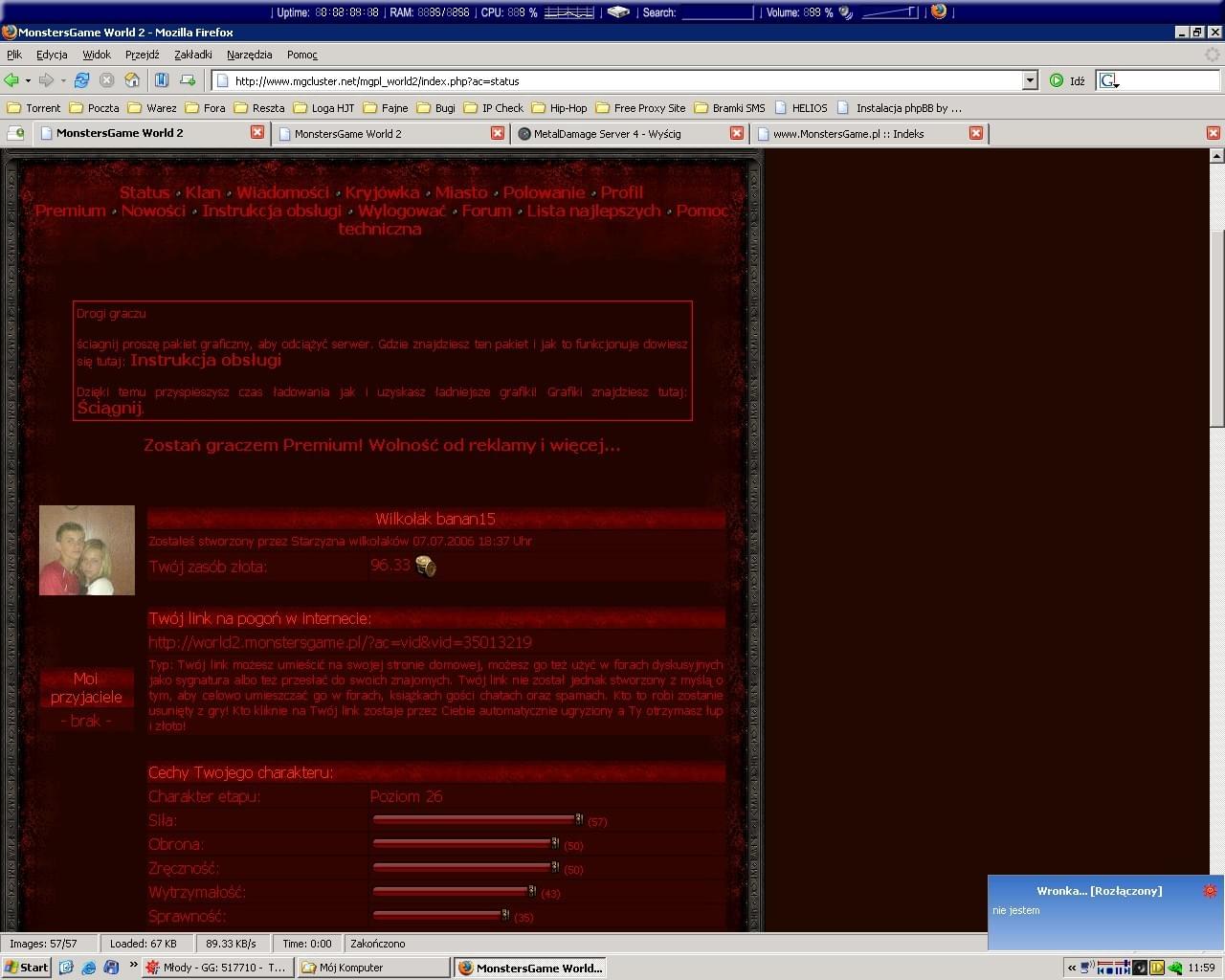The image size is (1225, 980).
Task: Click the Siła strength progress bar
Action: [x=478, y=819]
